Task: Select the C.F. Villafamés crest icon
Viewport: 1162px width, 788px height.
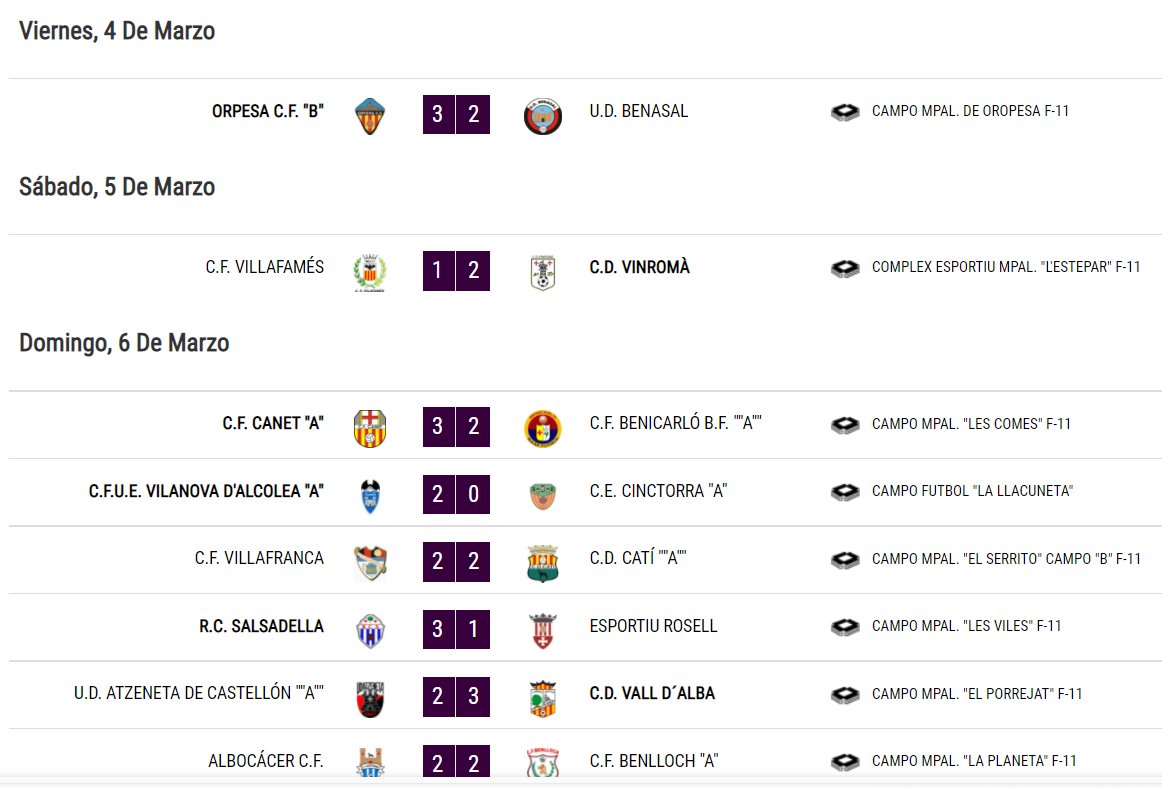Action: 370,272
